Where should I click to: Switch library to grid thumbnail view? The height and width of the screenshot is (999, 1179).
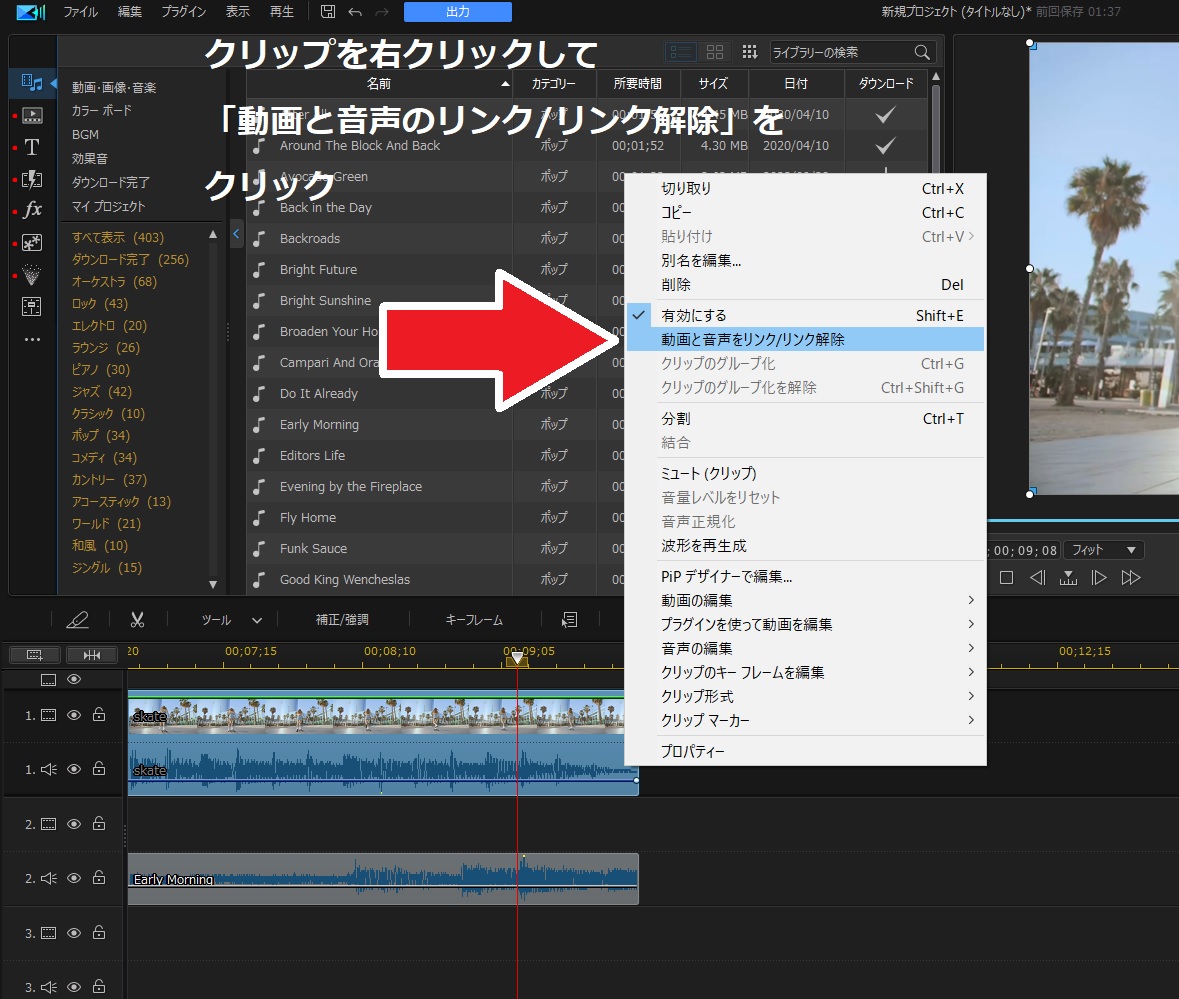[x=715, y=52]
